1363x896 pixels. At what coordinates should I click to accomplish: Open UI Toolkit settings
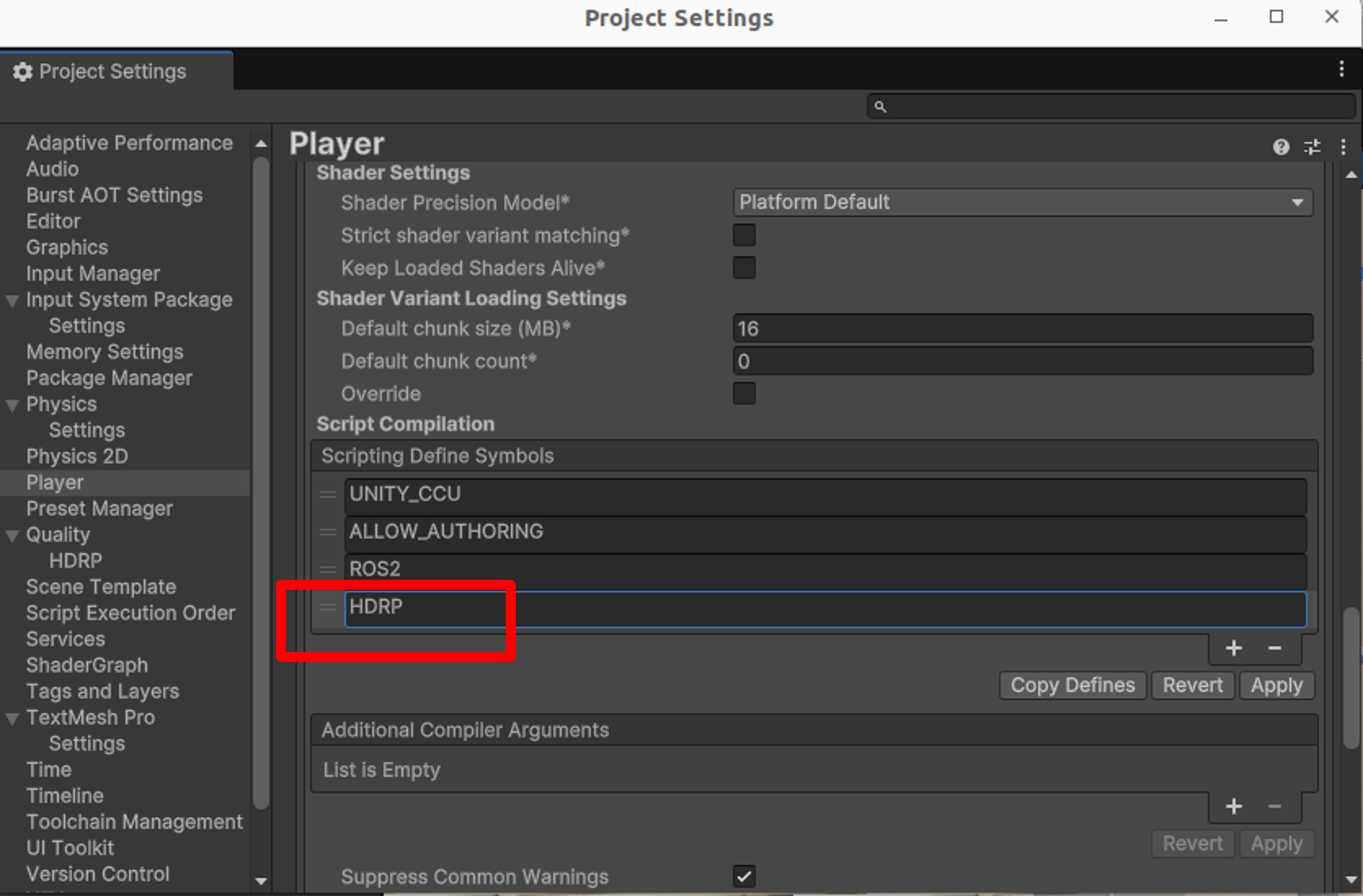(x=70, y=848)
